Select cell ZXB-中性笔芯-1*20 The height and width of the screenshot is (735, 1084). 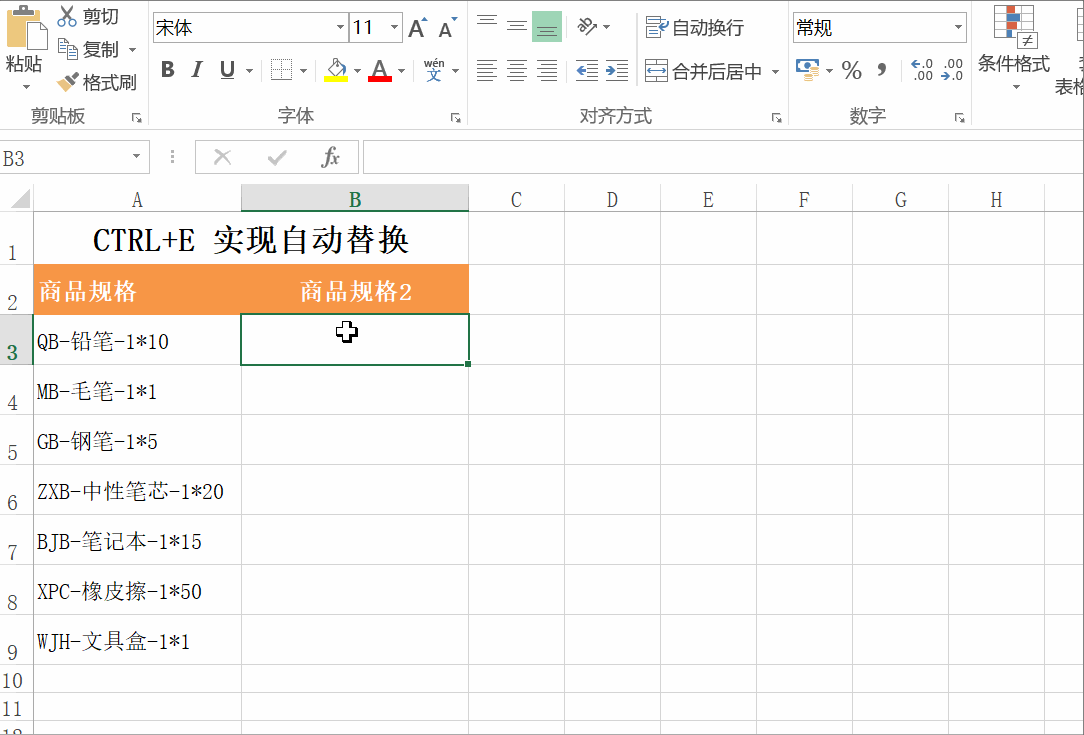click(x=137, y=490)
